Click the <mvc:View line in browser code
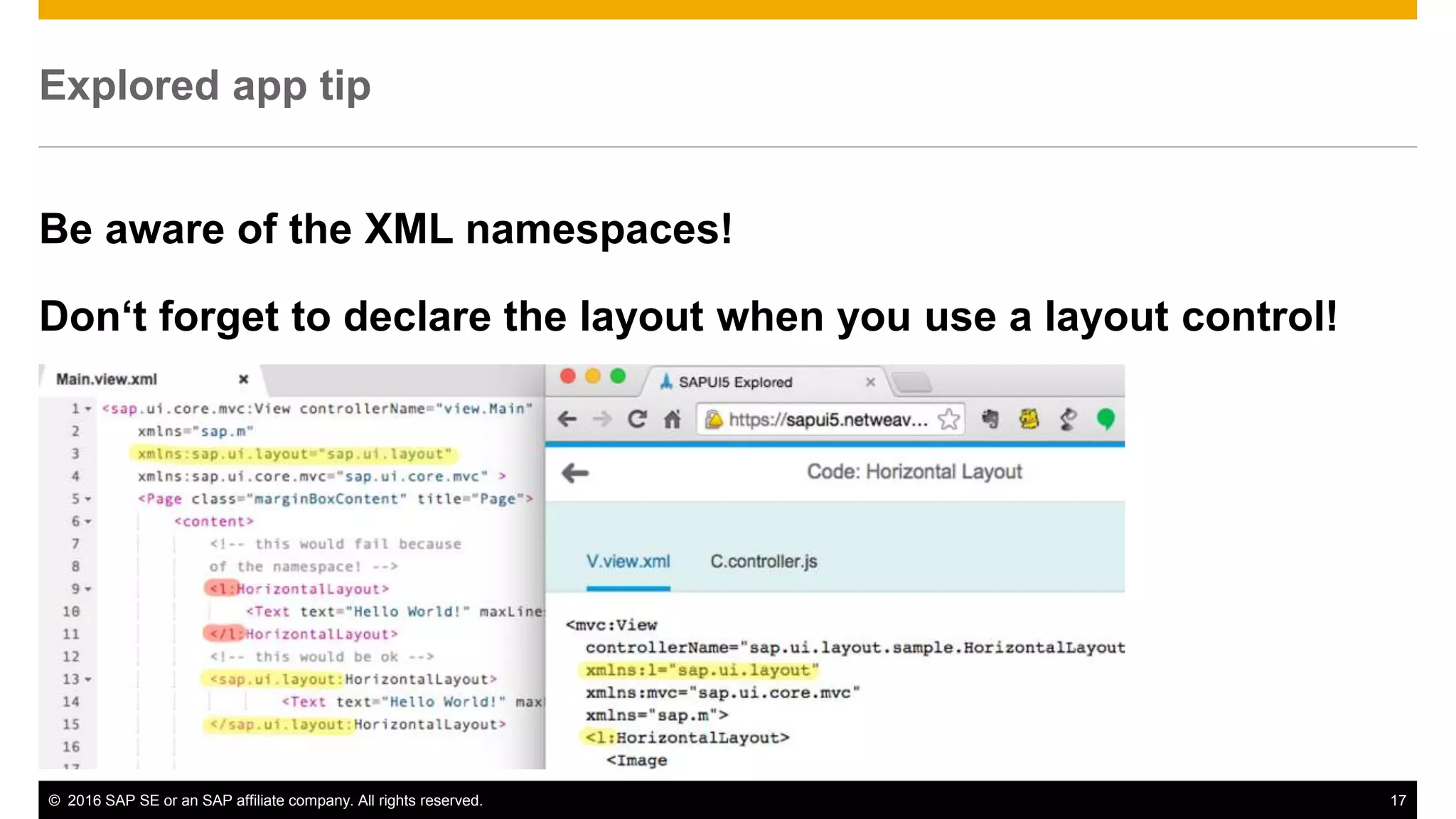Image resolution: width=1456 pixels, height=819 pixels. [611, 626]
